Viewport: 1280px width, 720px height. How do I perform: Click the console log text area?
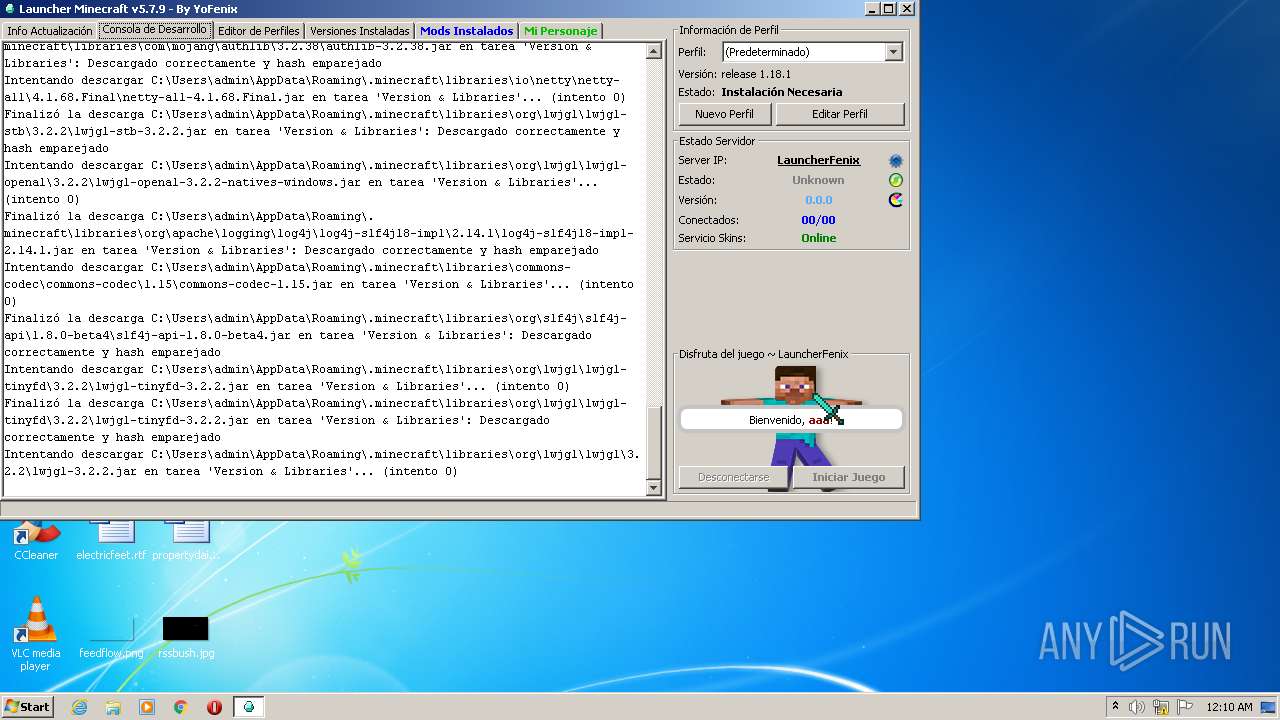[324, 268]
